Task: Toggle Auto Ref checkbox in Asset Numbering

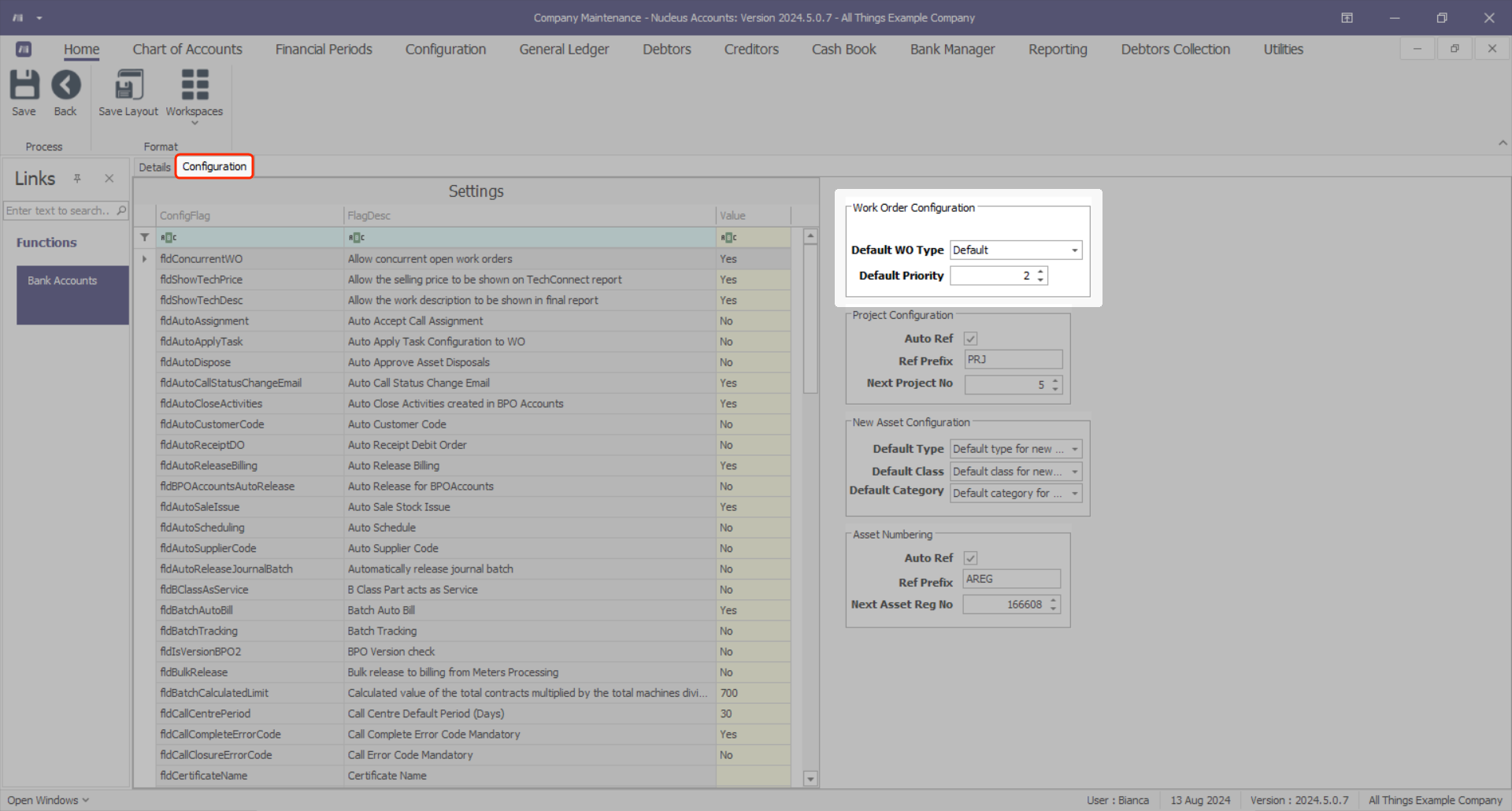Action: coord(970,558)
